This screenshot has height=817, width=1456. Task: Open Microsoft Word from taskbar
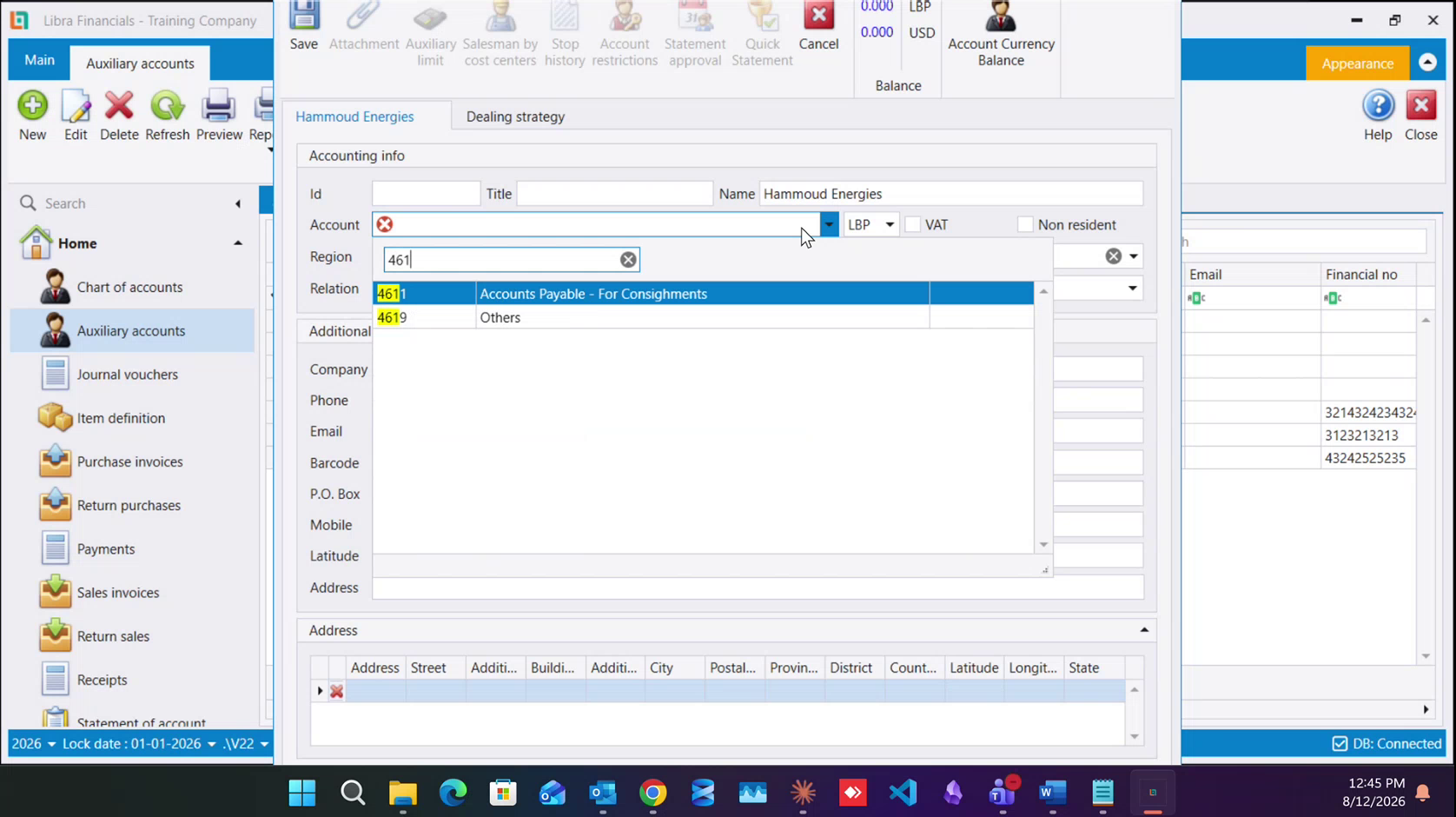1052,793
